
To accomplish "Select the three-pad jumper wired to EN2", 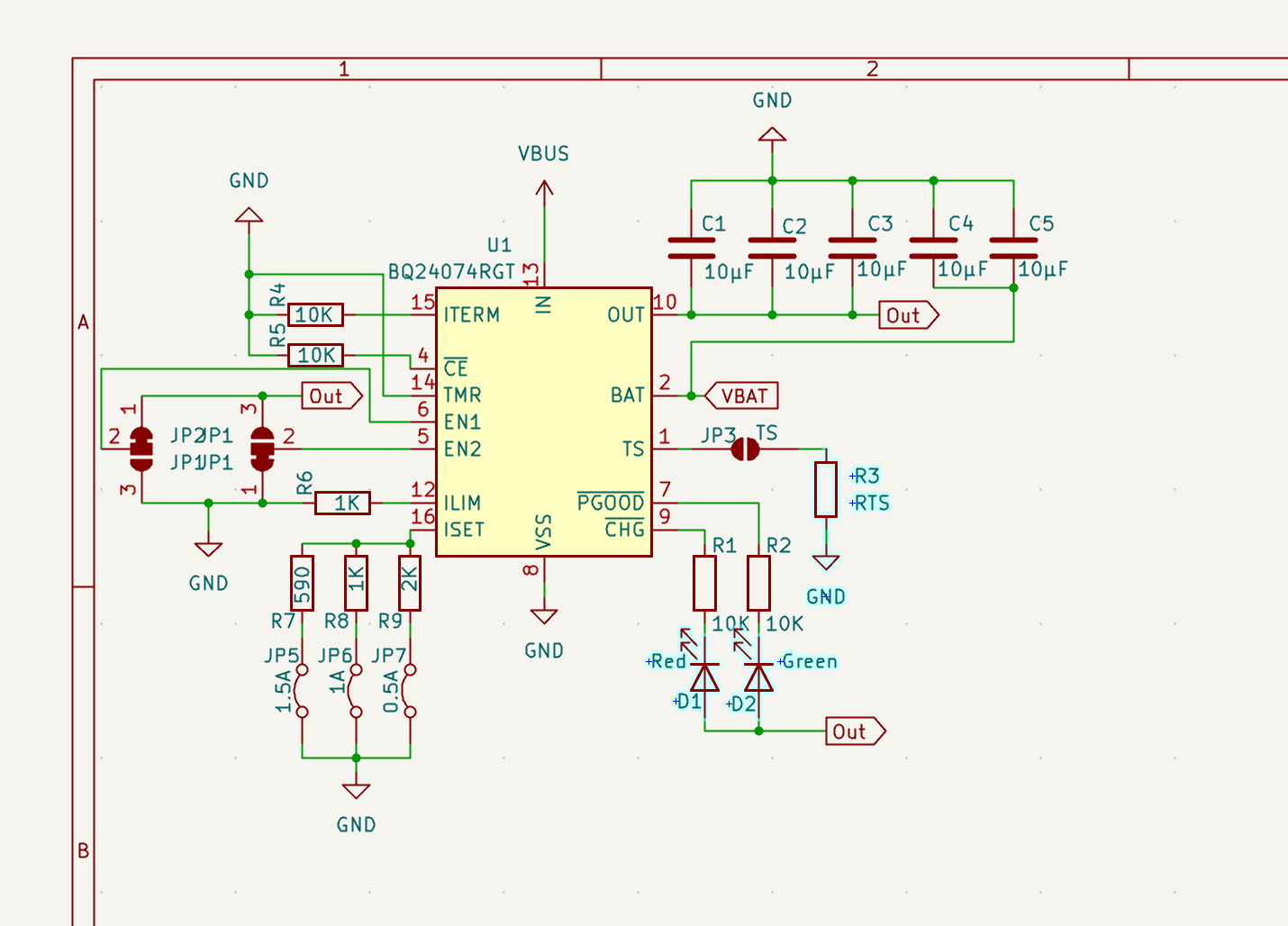I will point(262,449).
